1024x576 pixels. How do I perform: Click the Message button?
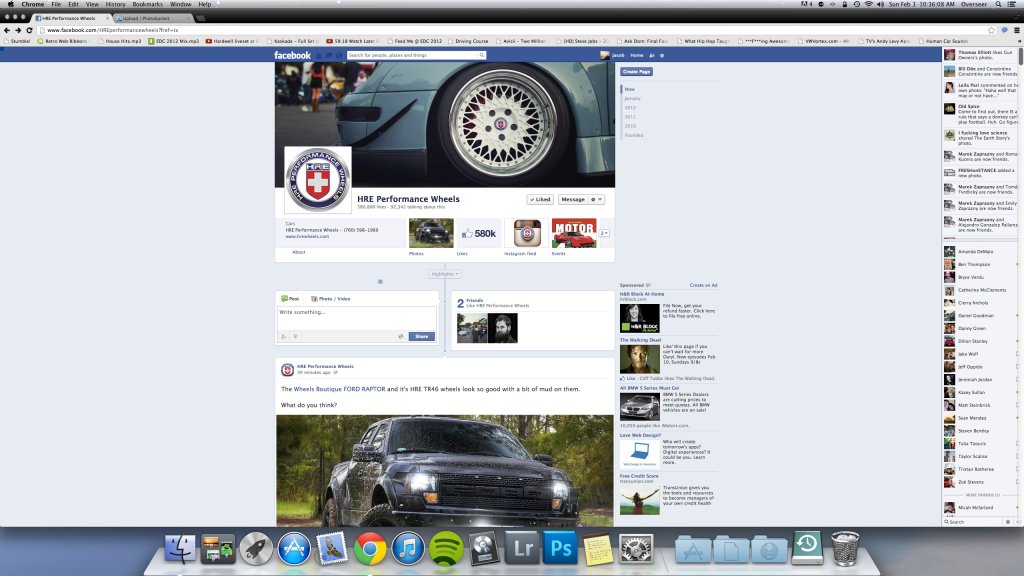click(x=573, y=199)
